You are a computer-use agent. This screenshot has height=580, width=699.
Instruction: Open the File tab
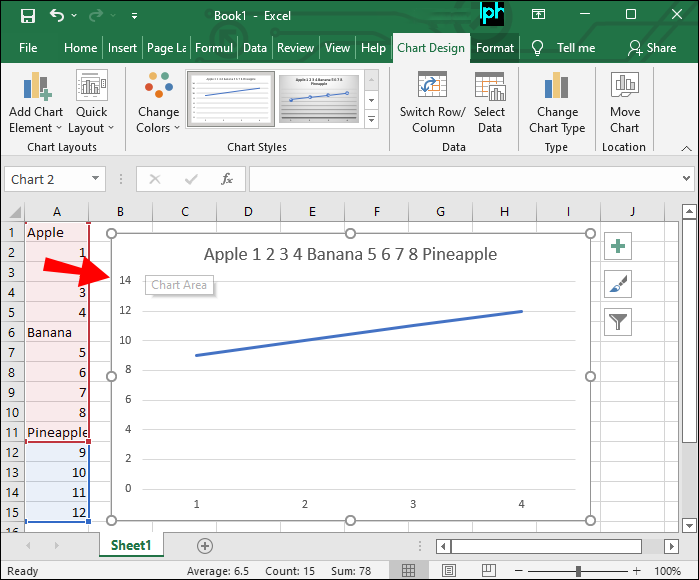tap(28, 48)
